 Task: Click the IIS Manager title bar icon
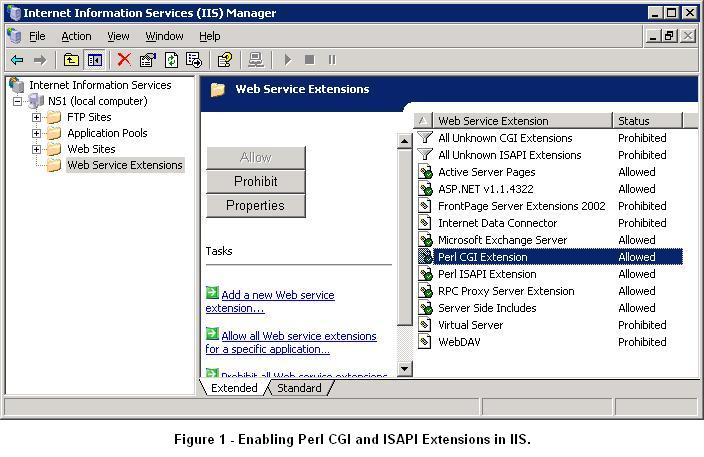(15, 13)
